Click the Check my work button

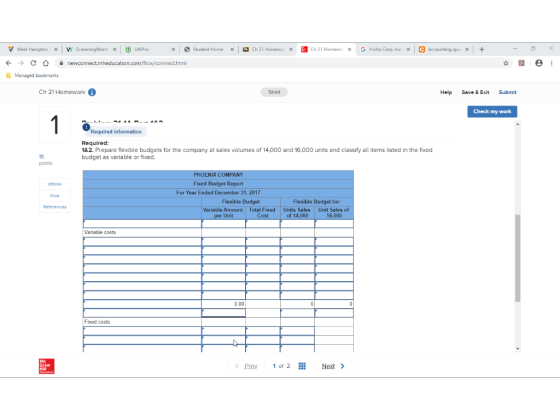[492, 111]
